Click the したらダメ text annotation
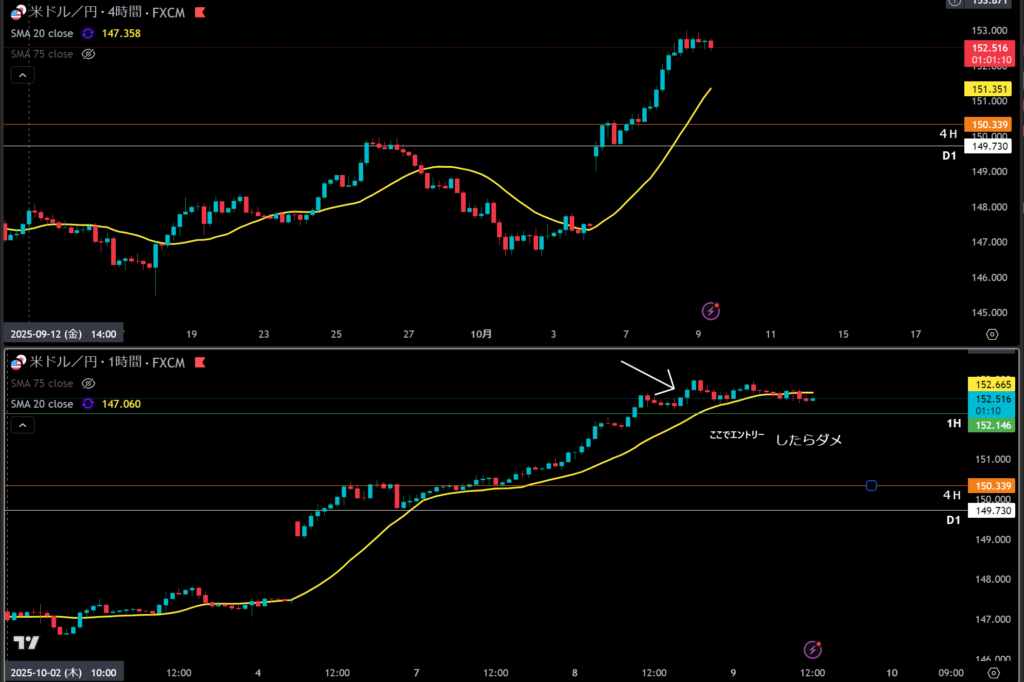Viewport: 1024px width, 682px height. coord(809,438)
